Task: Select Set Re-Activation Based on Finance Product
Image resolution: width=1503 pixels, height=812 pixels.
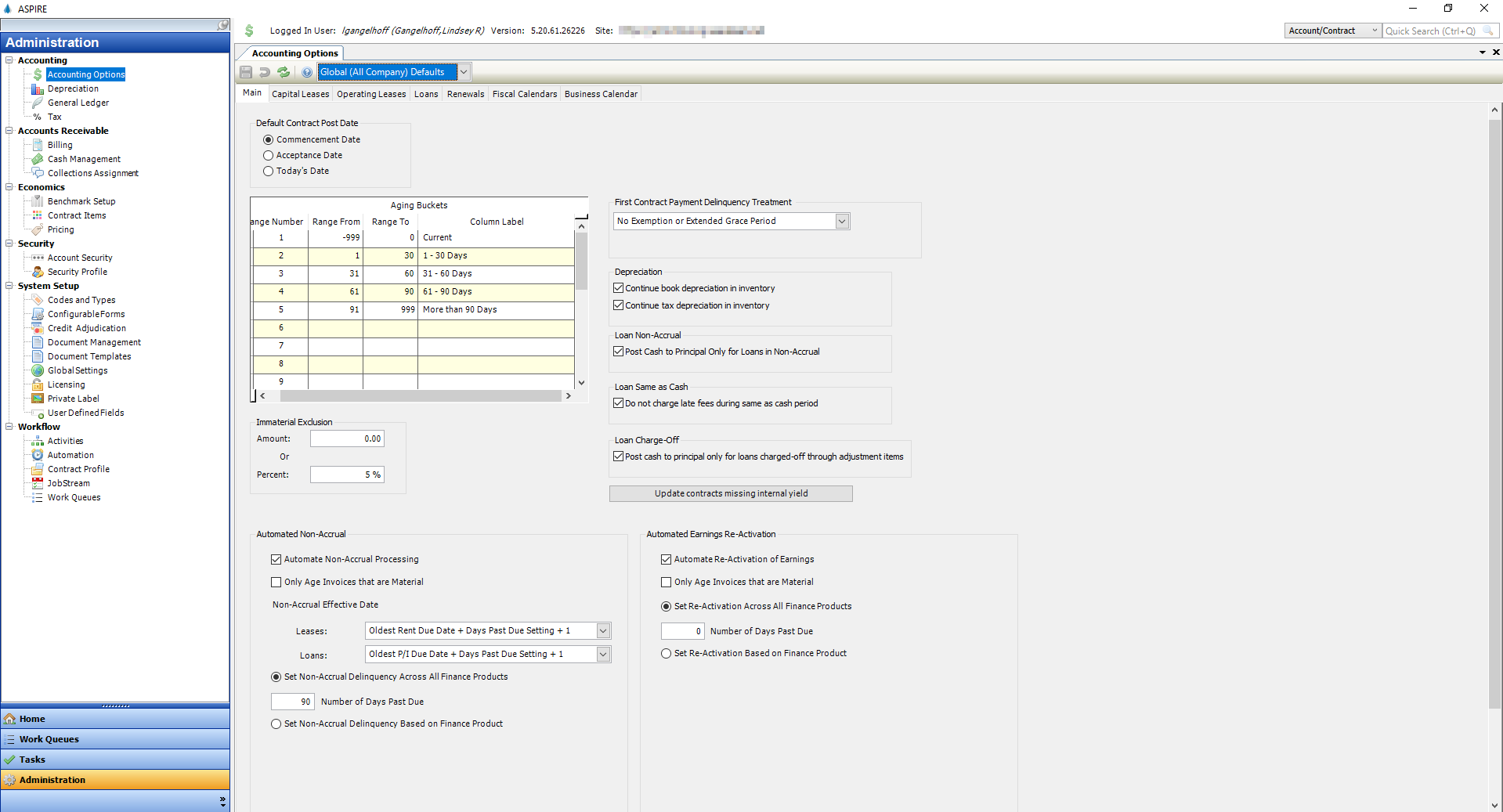Action: click(666, 654)
